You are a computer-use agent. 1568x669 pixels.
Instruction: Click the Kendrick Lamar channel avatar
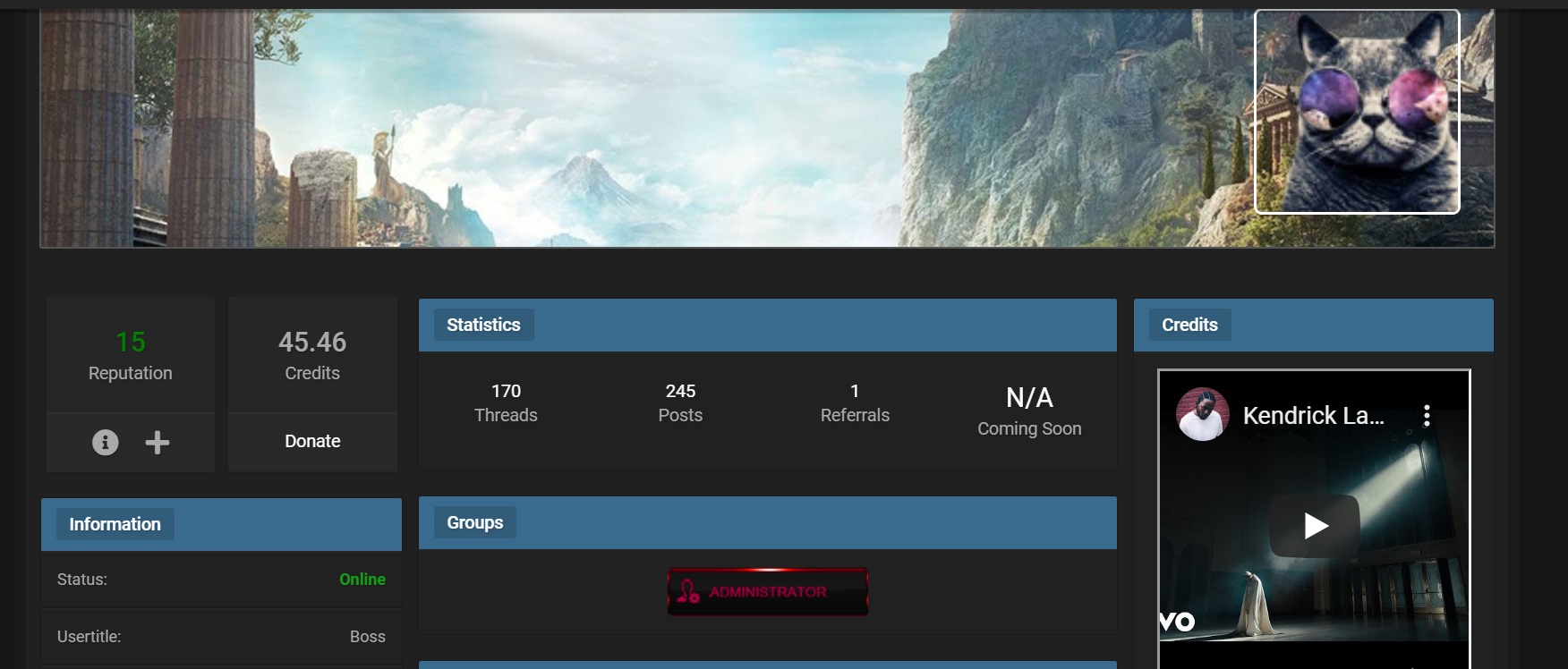click(1202, 414)
